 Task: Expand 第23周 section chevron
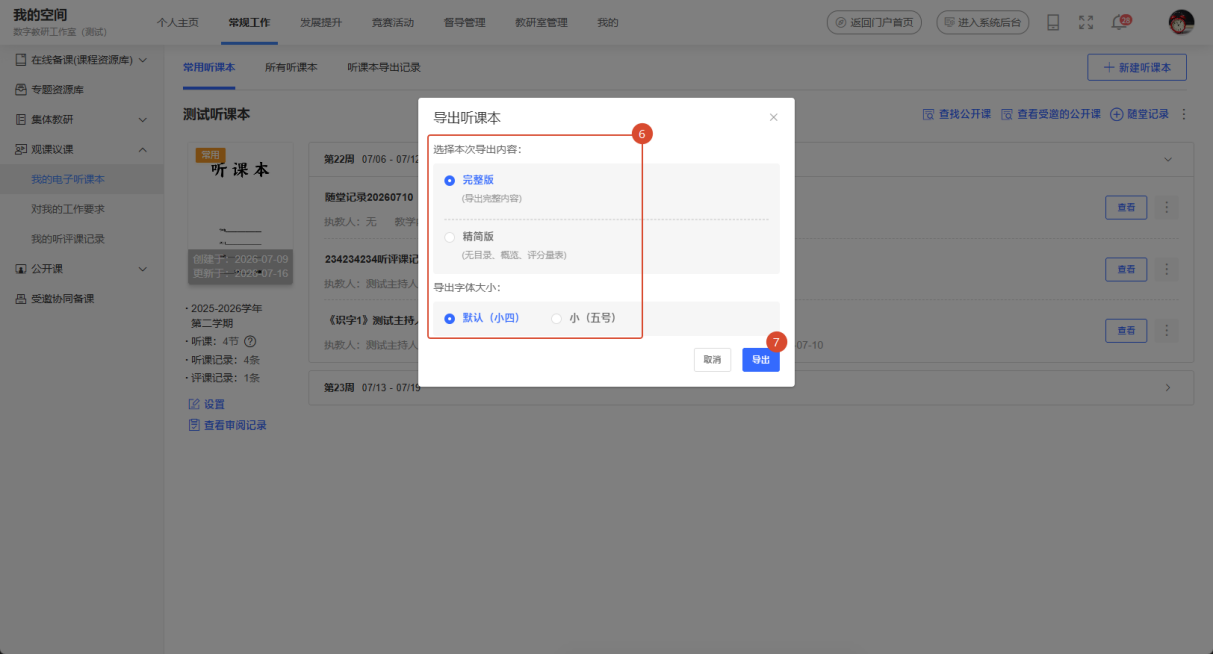1167,387
